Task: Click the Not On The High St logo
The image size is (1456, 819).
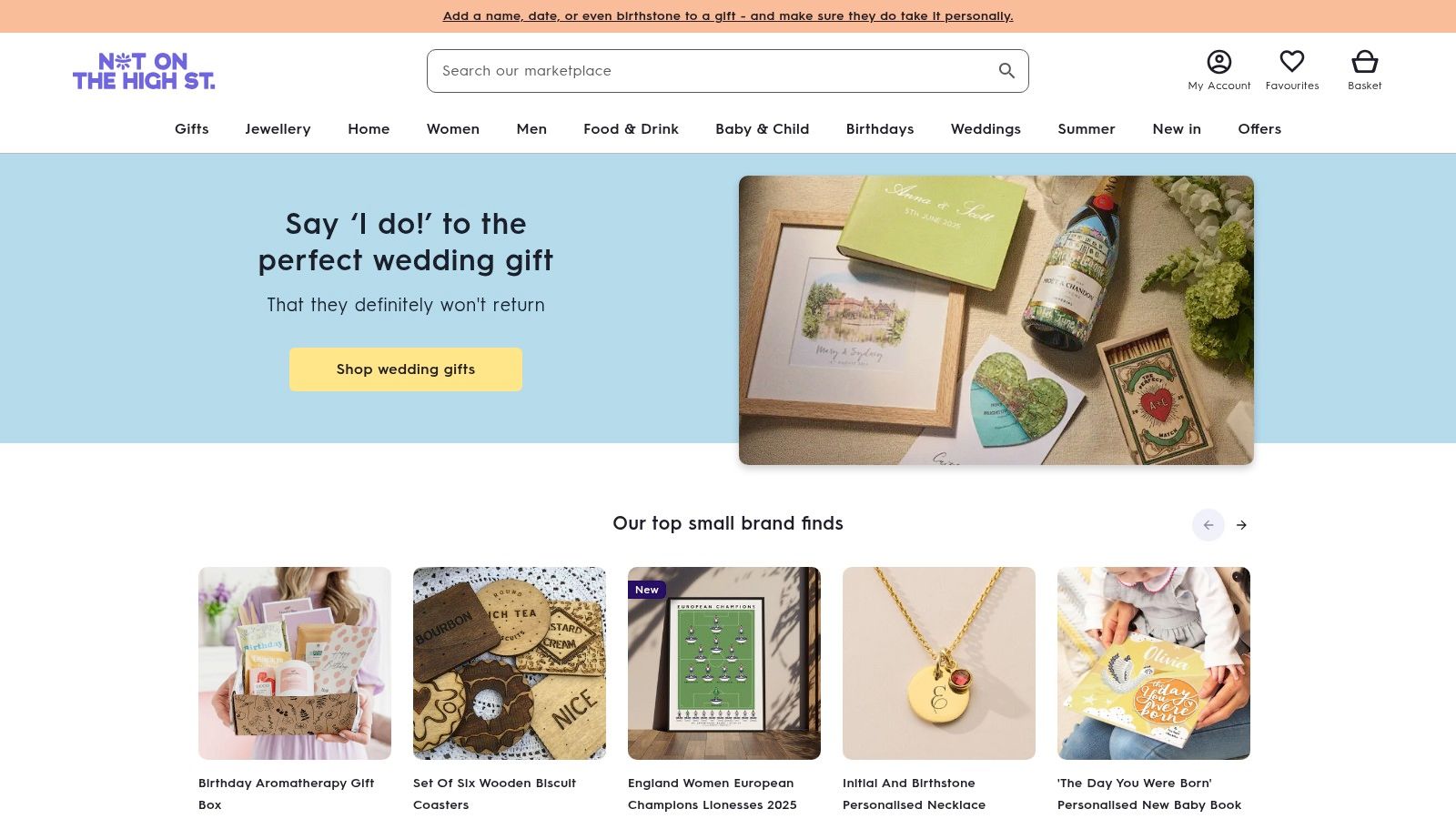Action: (x=144, y=71)
